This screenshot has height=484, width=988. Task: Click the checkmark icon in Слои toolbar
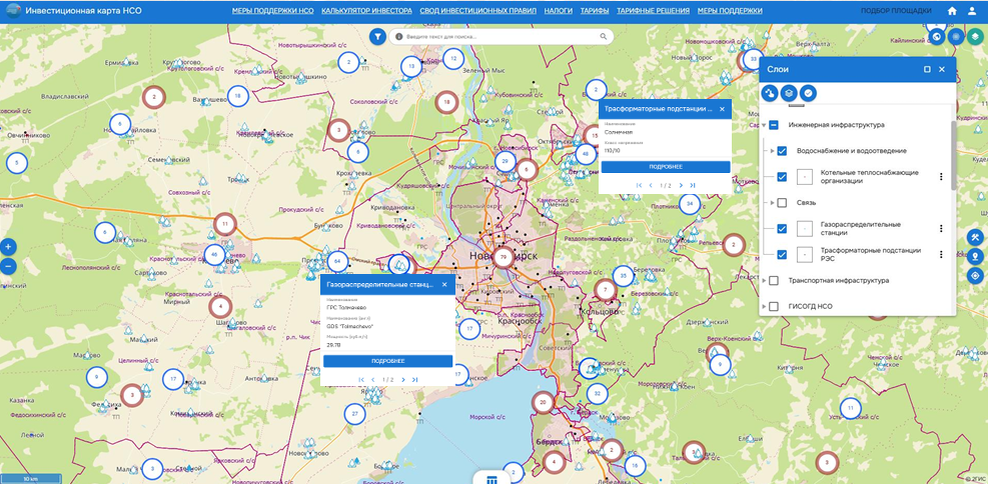pos(808,93)
